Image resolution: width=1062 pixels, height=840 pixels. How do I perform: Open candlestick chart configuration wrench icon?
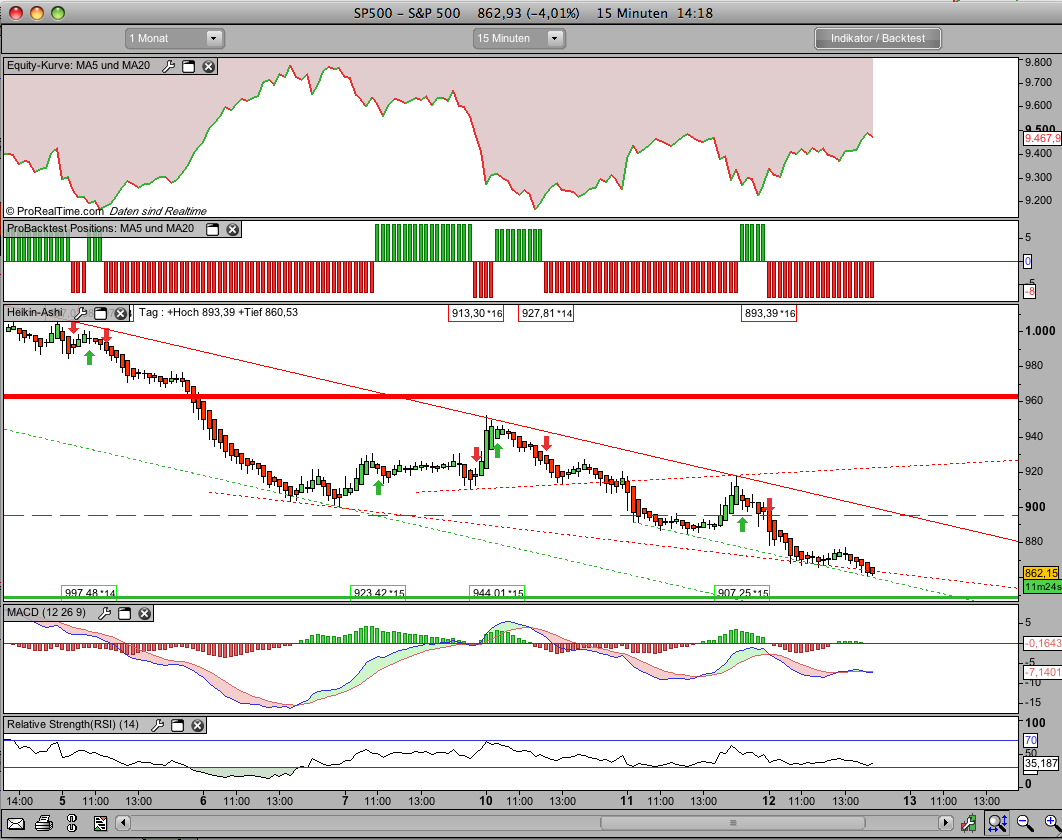968,823
